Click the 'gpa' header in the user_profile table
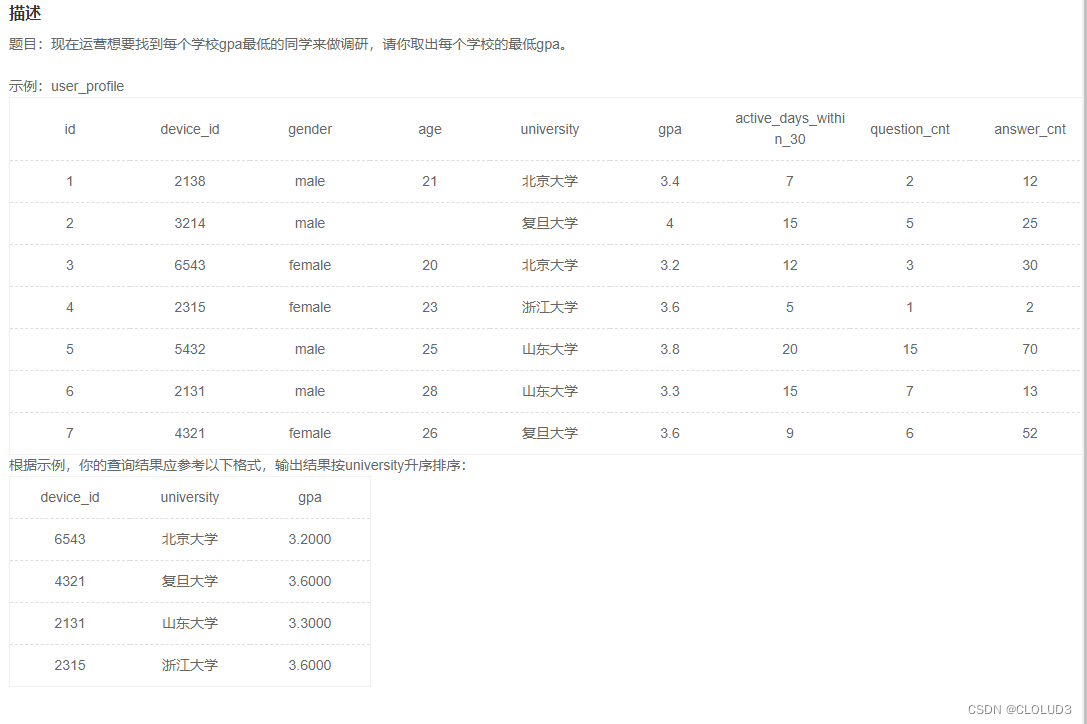 (x=670, y=130)
